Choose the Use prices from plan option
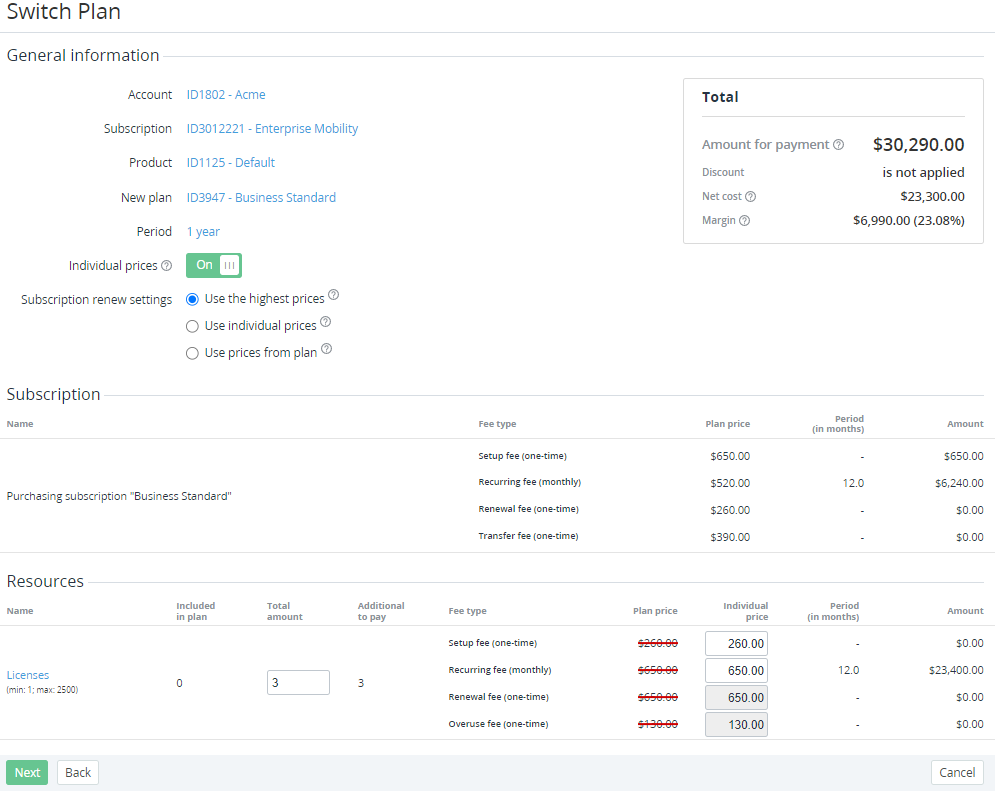Viewport: 995px width, 791px height. (192, 353)
